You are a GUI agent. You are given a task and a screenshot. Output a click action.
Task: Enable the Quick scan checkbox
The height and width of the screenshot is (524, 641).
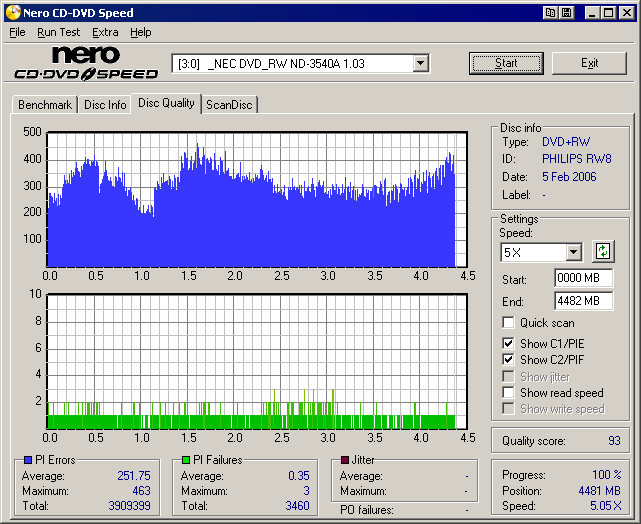509,323
